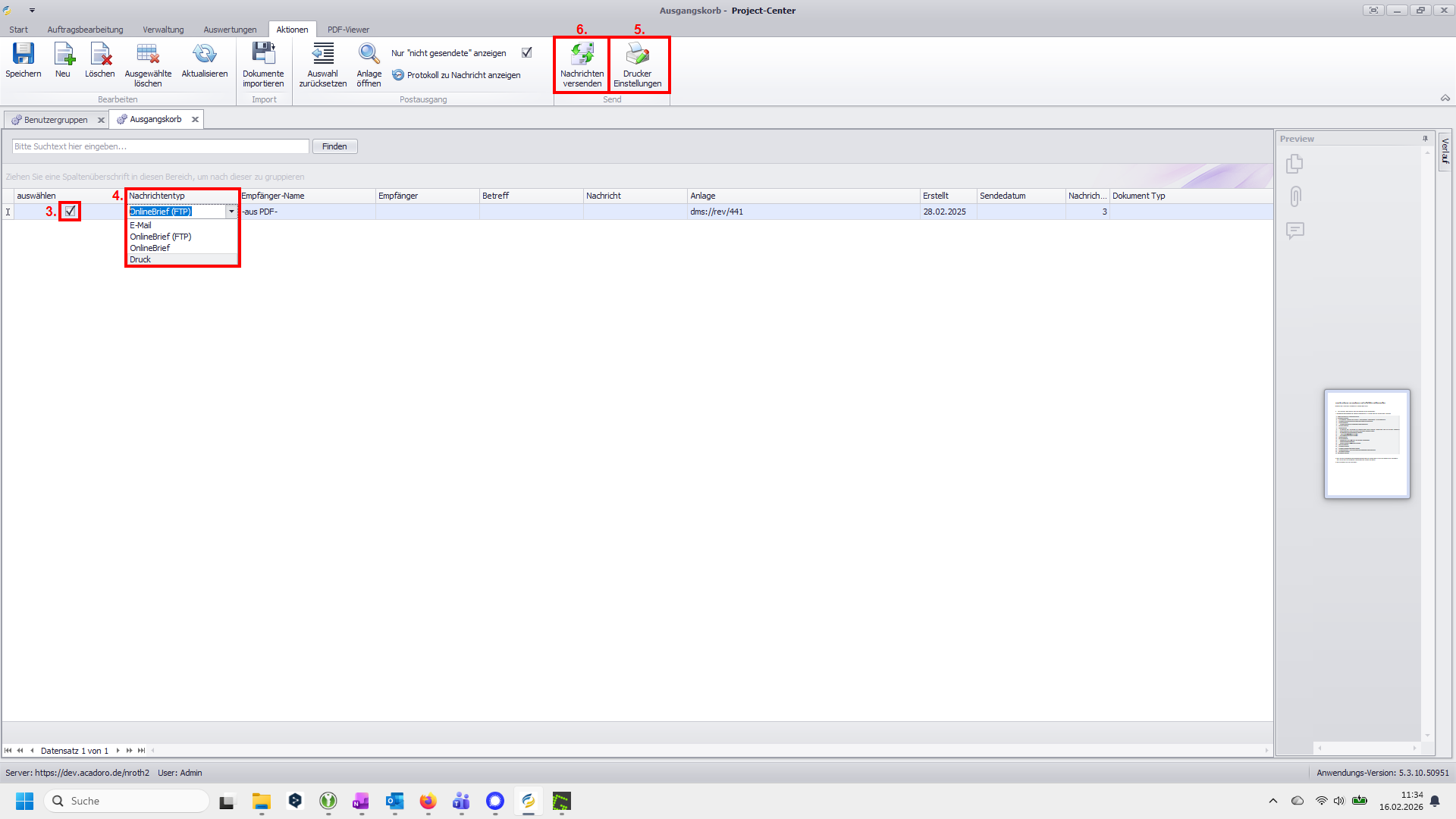Click the PDF page thumbnail in Preview

pyautogui.click(x=1367, y=444)
